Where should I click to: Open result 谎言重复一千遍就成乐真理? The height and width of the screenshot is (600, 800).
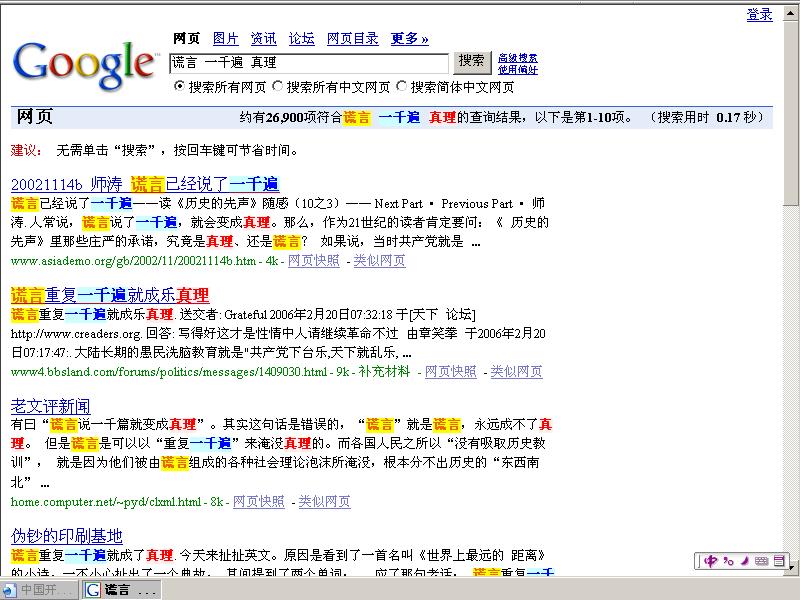[110, 294]
